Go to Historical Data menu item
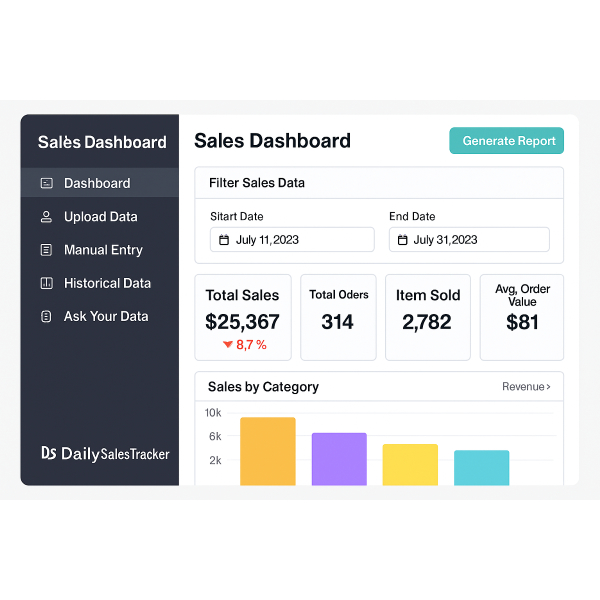The height and width of the screenshot is (600, 600). pos(106,283)
